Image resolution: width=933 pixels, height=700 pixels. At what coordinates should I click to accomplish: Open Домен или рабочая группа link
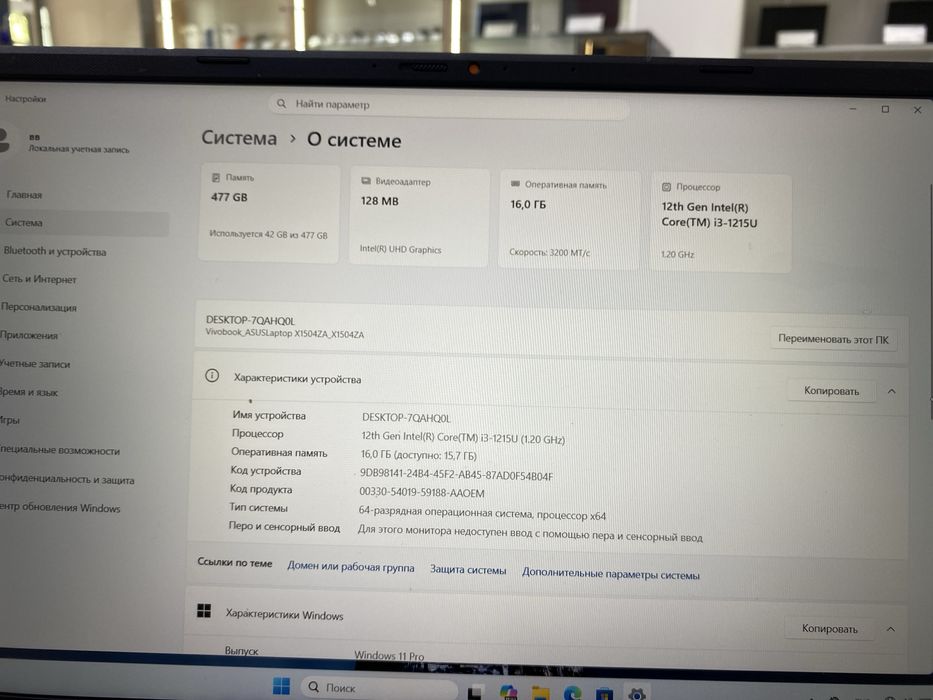tap(351, 567)
